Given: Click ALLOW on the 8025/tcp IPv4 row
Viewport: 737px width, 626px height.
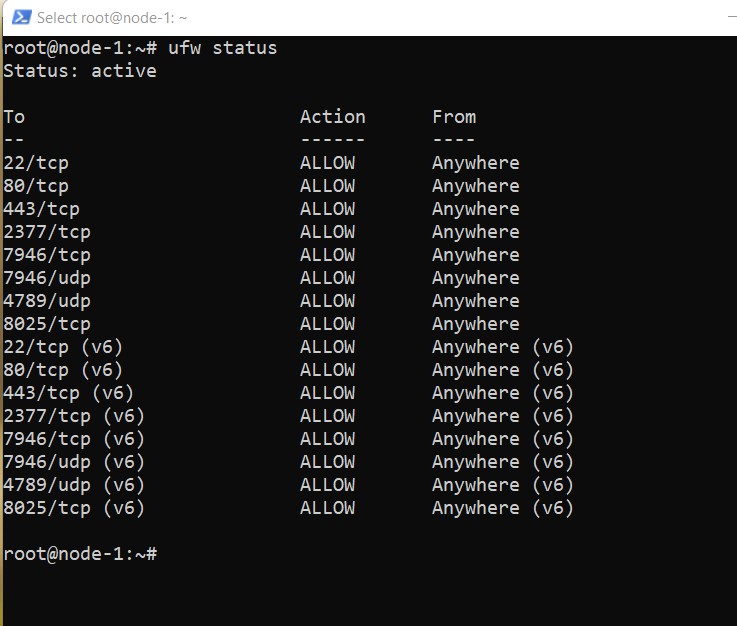Looking at the screenshot, I should coord(328,324).
